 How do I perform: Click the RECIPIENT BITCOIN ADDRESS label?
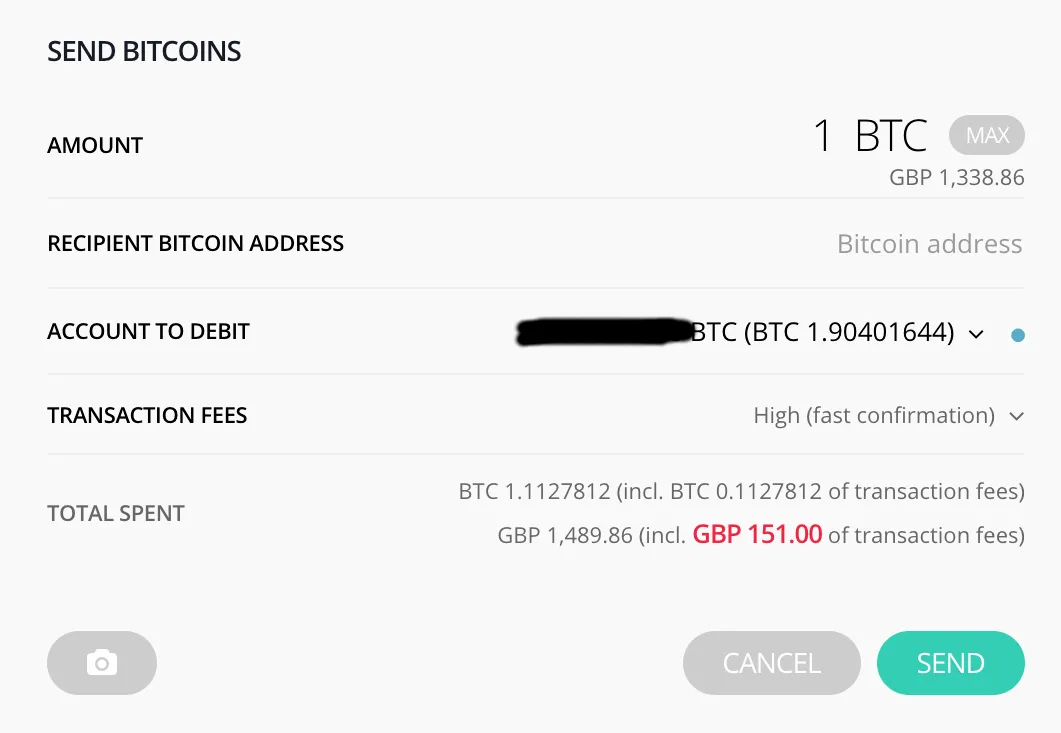coord(195,244)
